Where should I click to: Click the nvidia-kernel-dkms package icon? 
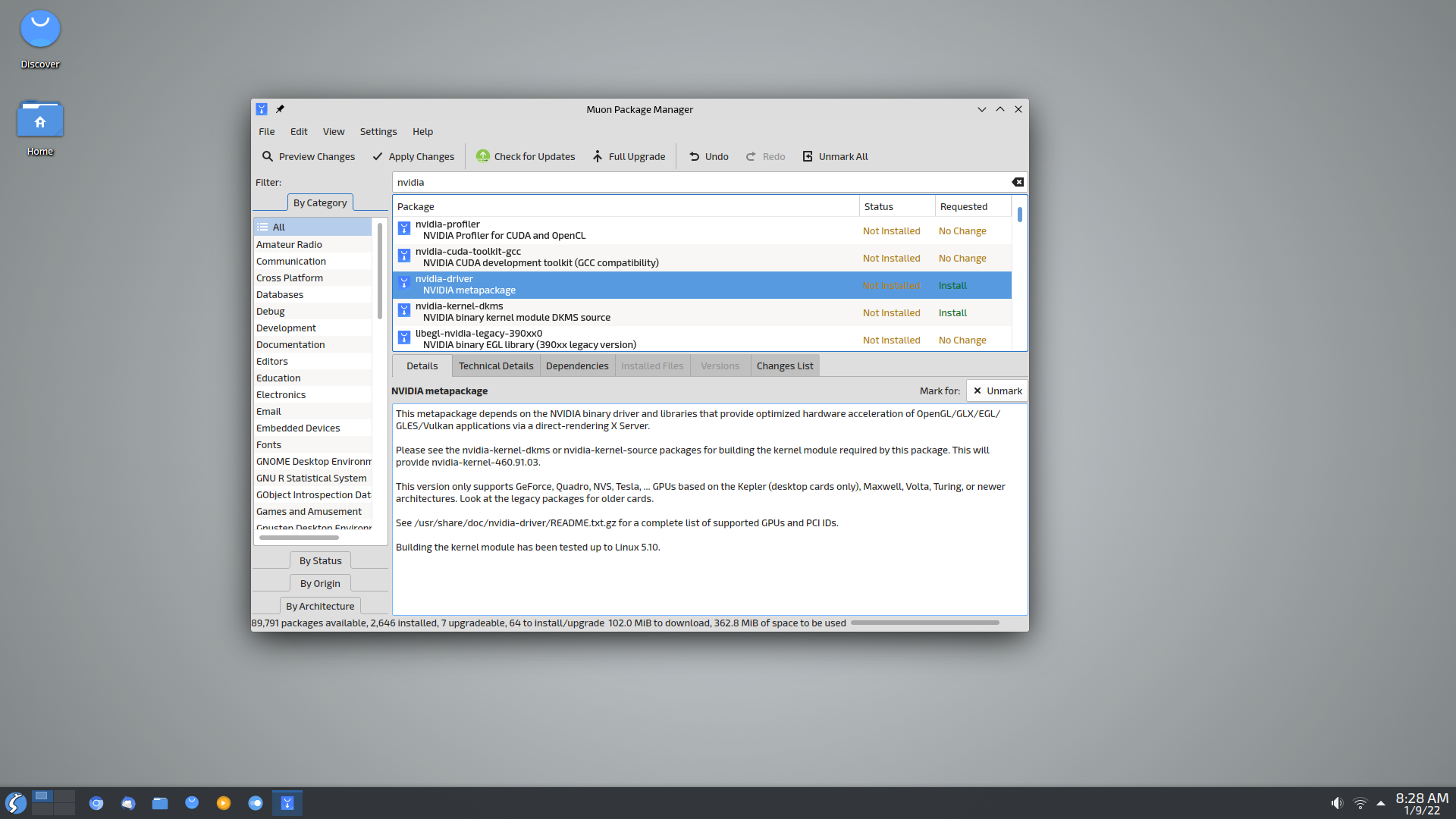point(404,310)
